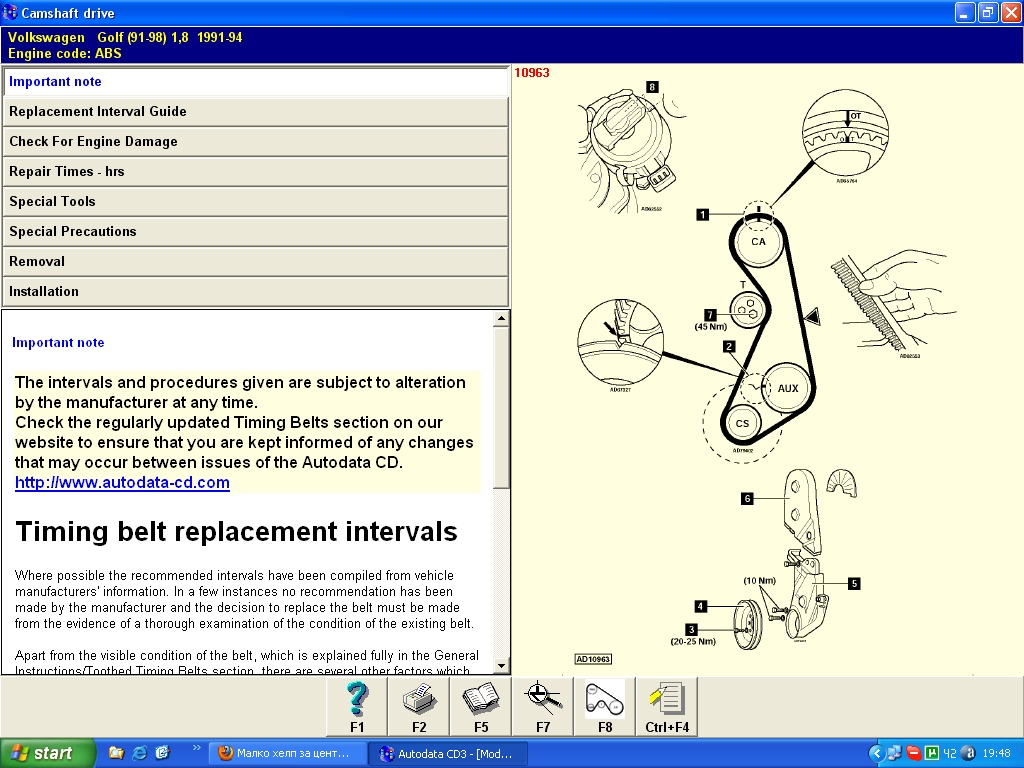
Task: Open the Removal section
Action: click(255, 262)
